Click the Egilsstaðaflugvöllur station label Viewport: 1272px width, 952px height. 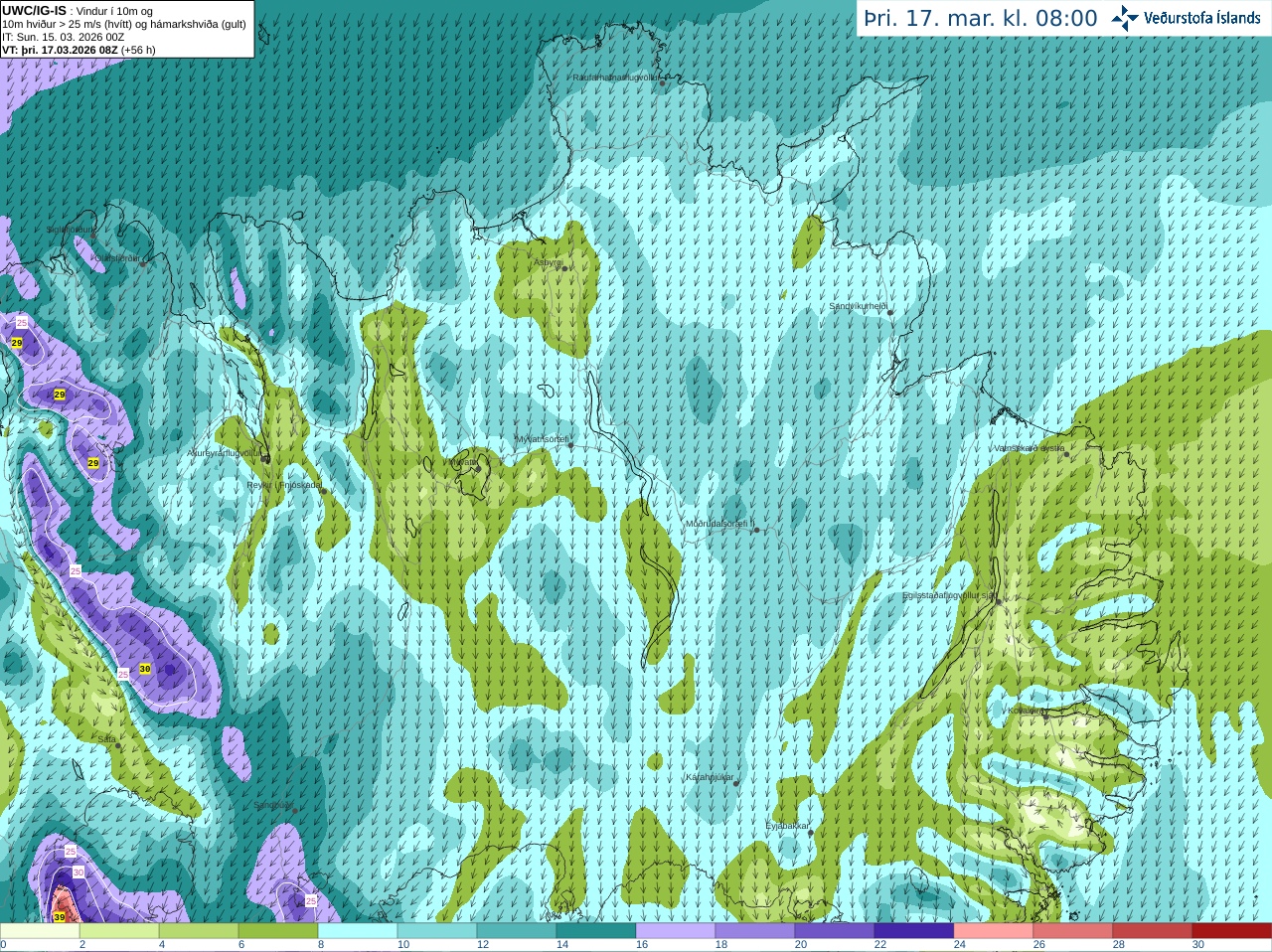949,595
